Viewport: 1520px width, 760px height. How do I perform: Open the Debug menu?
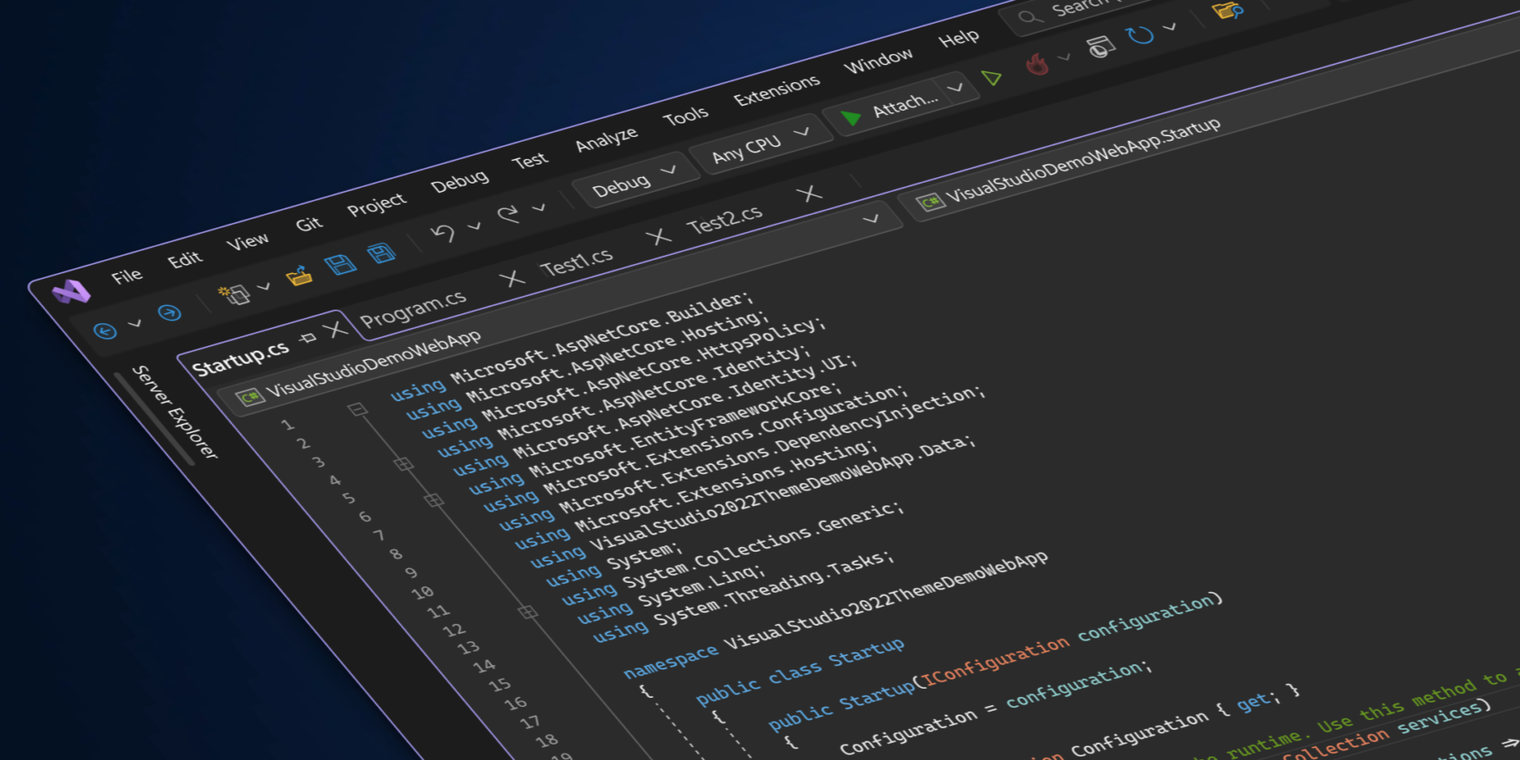click(x=459, y=181)
